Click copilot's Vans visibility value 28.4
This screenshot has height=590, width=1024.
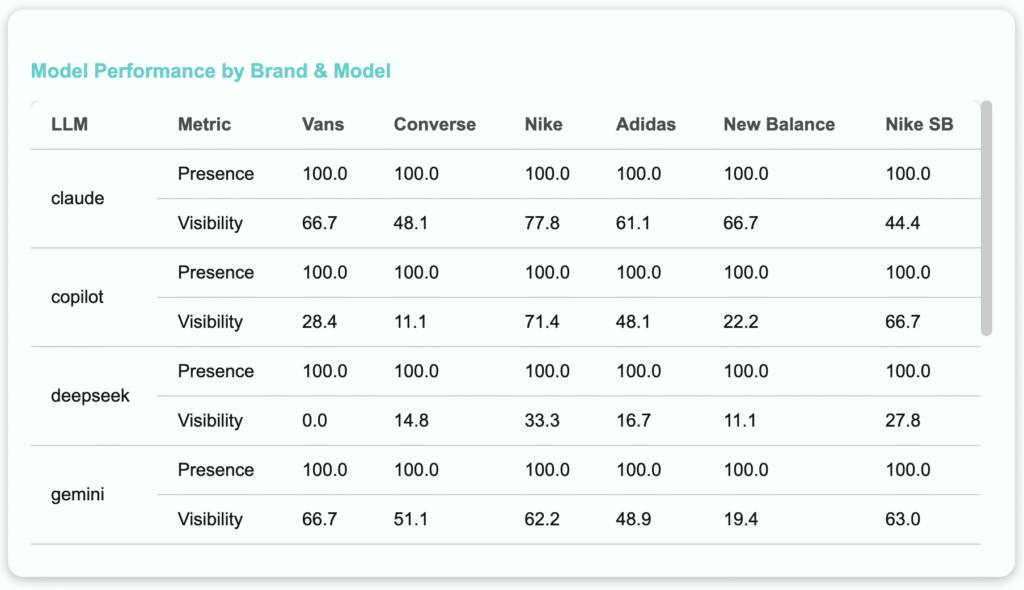319,322
